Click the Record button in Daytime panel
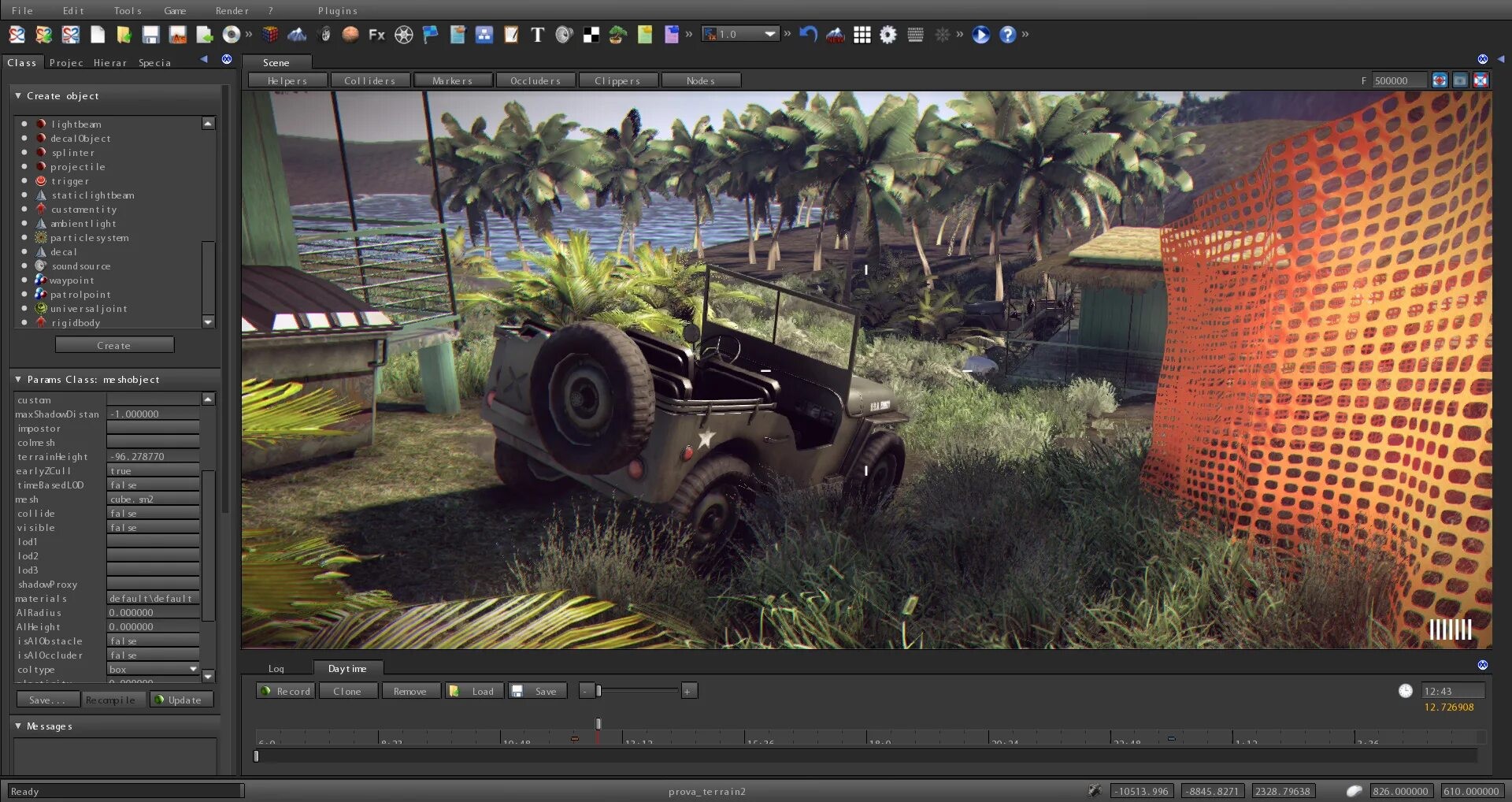 pyautogui.click(x=286, y=692)
